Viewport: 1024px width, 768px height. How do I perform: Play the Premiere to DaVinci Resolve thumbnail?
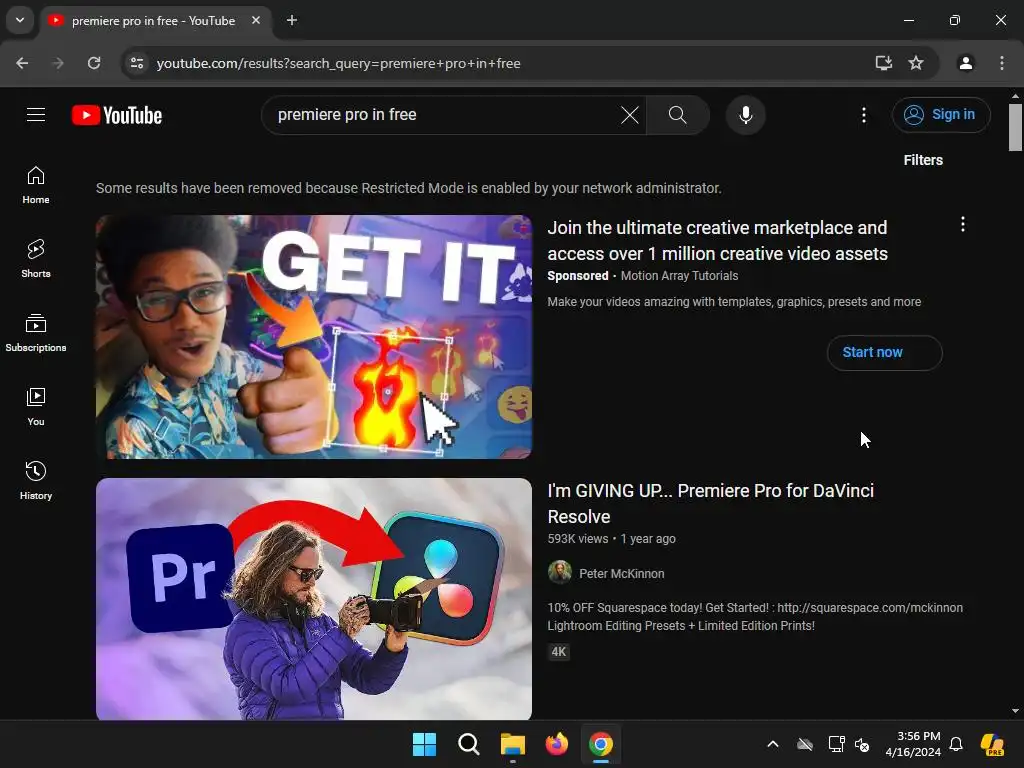click(313, 599)
